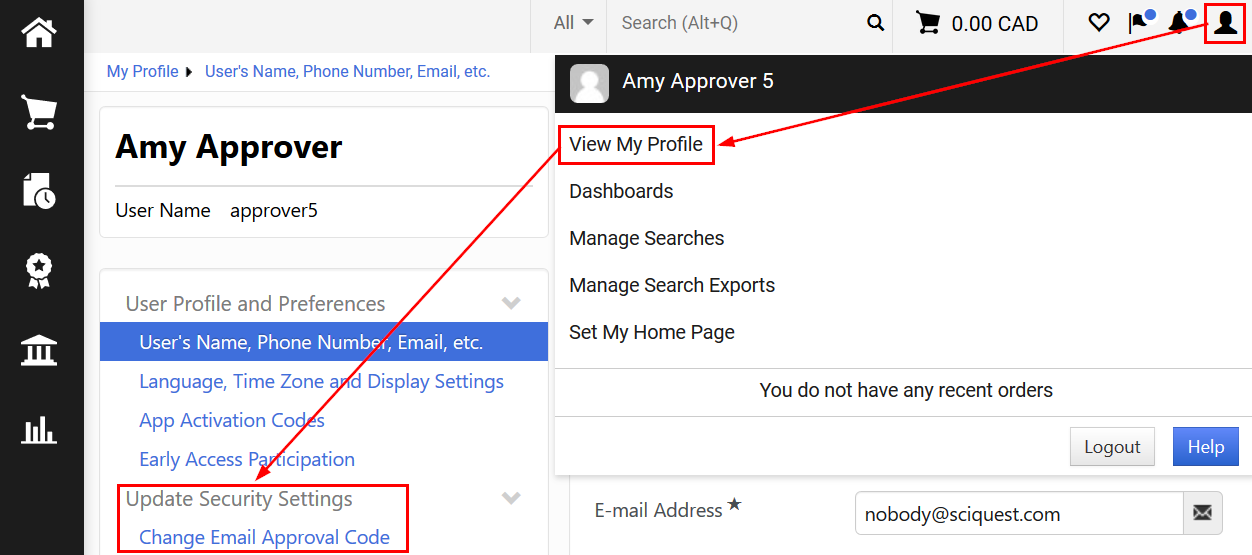Screen dimensions: 1252x555
Task: Open the bar chart reporting icon
Action: pyautogui.click(x=40, y=431)
